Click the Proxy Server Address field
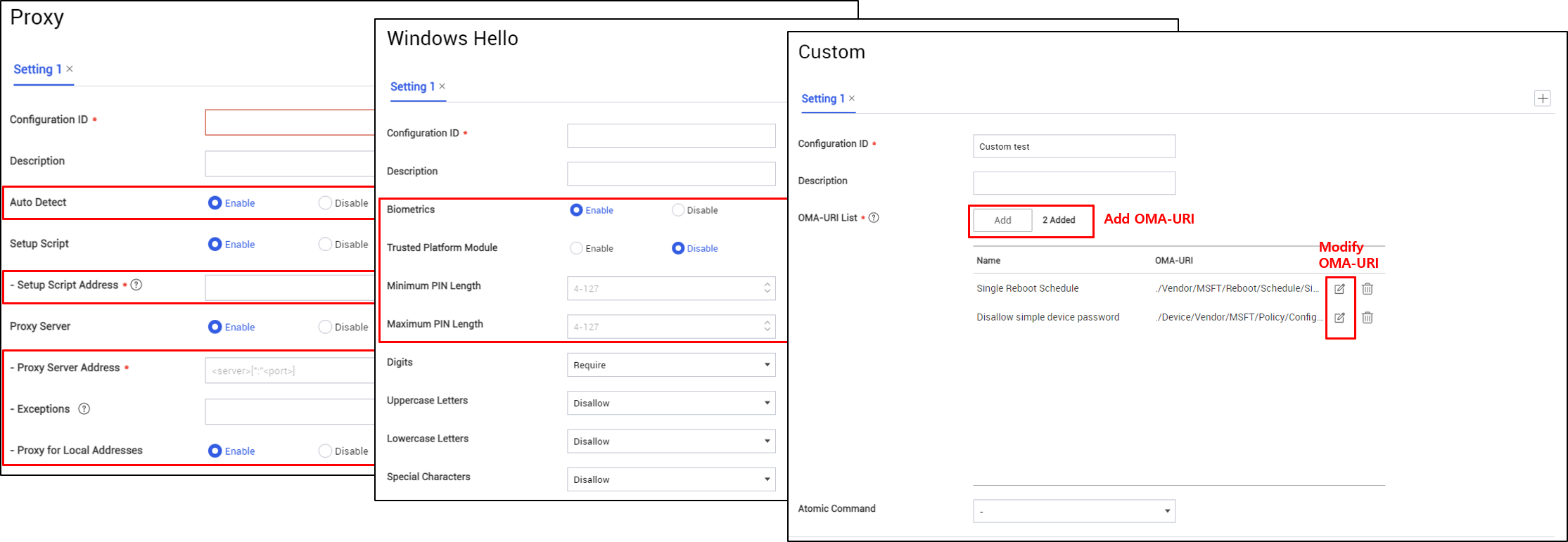The image size is (1568, 542). pyautogui.click(x=290, y=370)
